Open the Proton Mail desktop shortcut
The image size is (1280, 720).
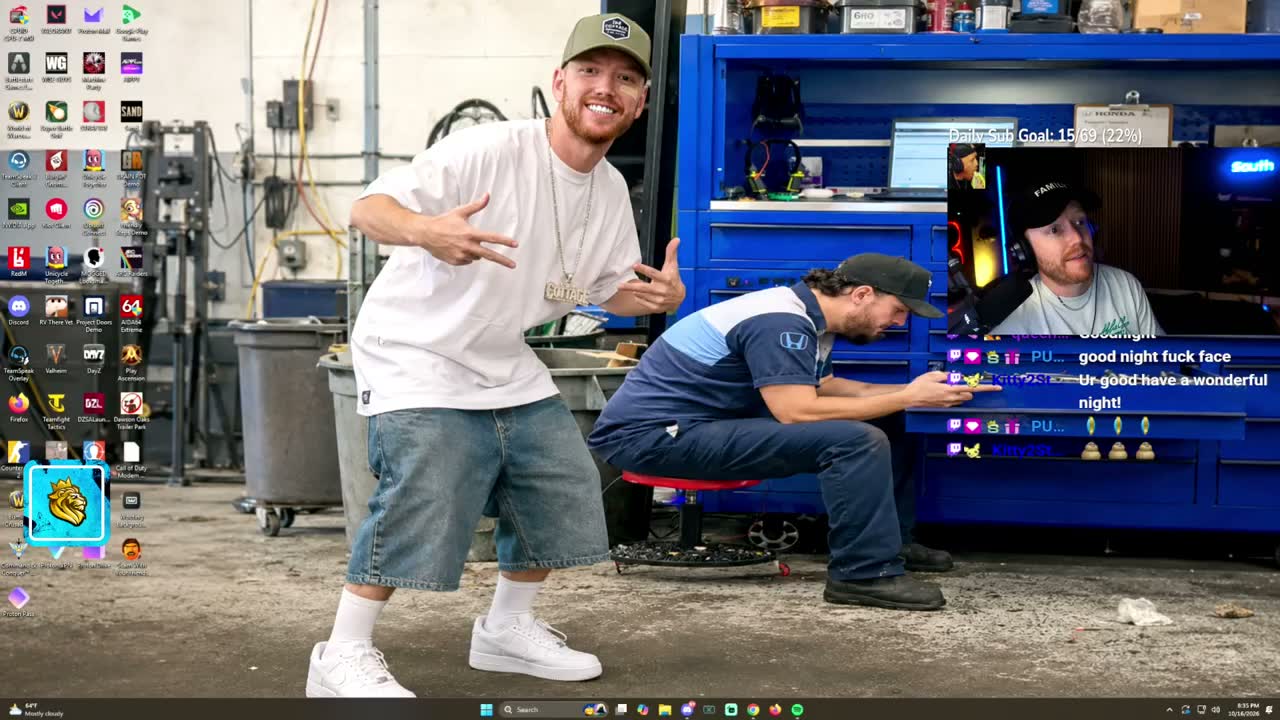click(93, 18)
